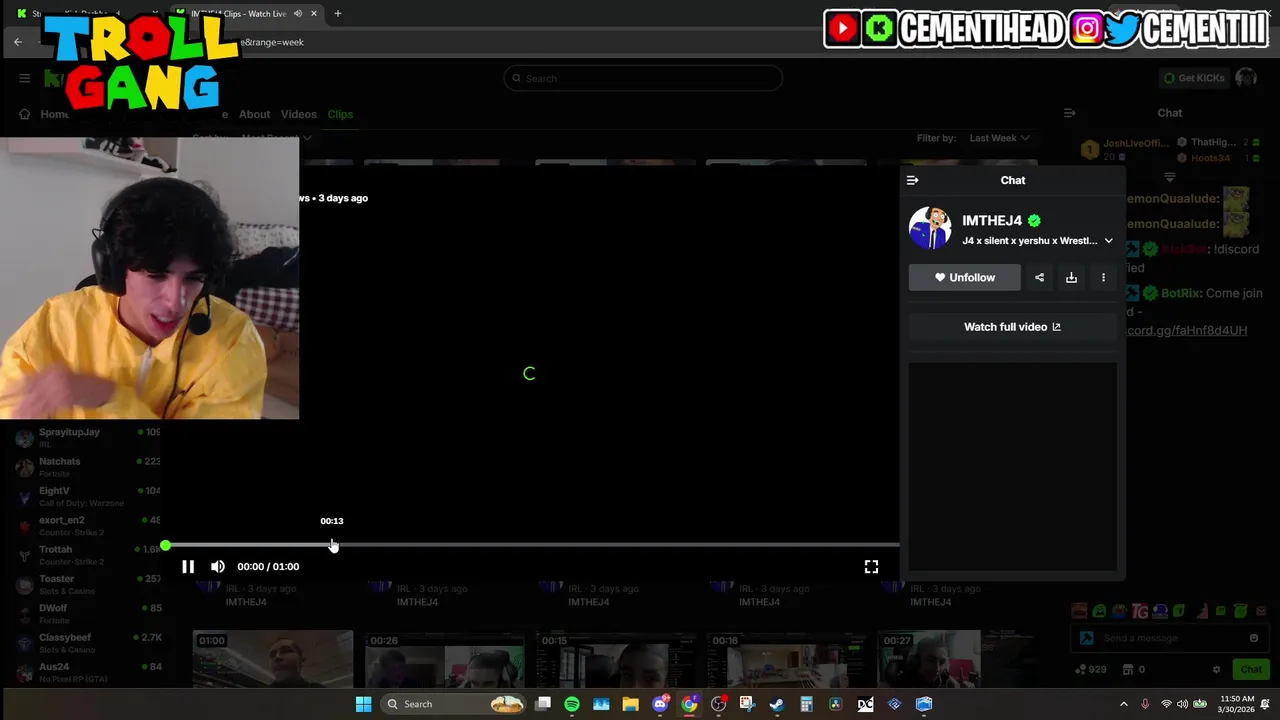Open the system volume tray icon
The height and width of the screenshot is (720, 1280).
pos(1182,704)
